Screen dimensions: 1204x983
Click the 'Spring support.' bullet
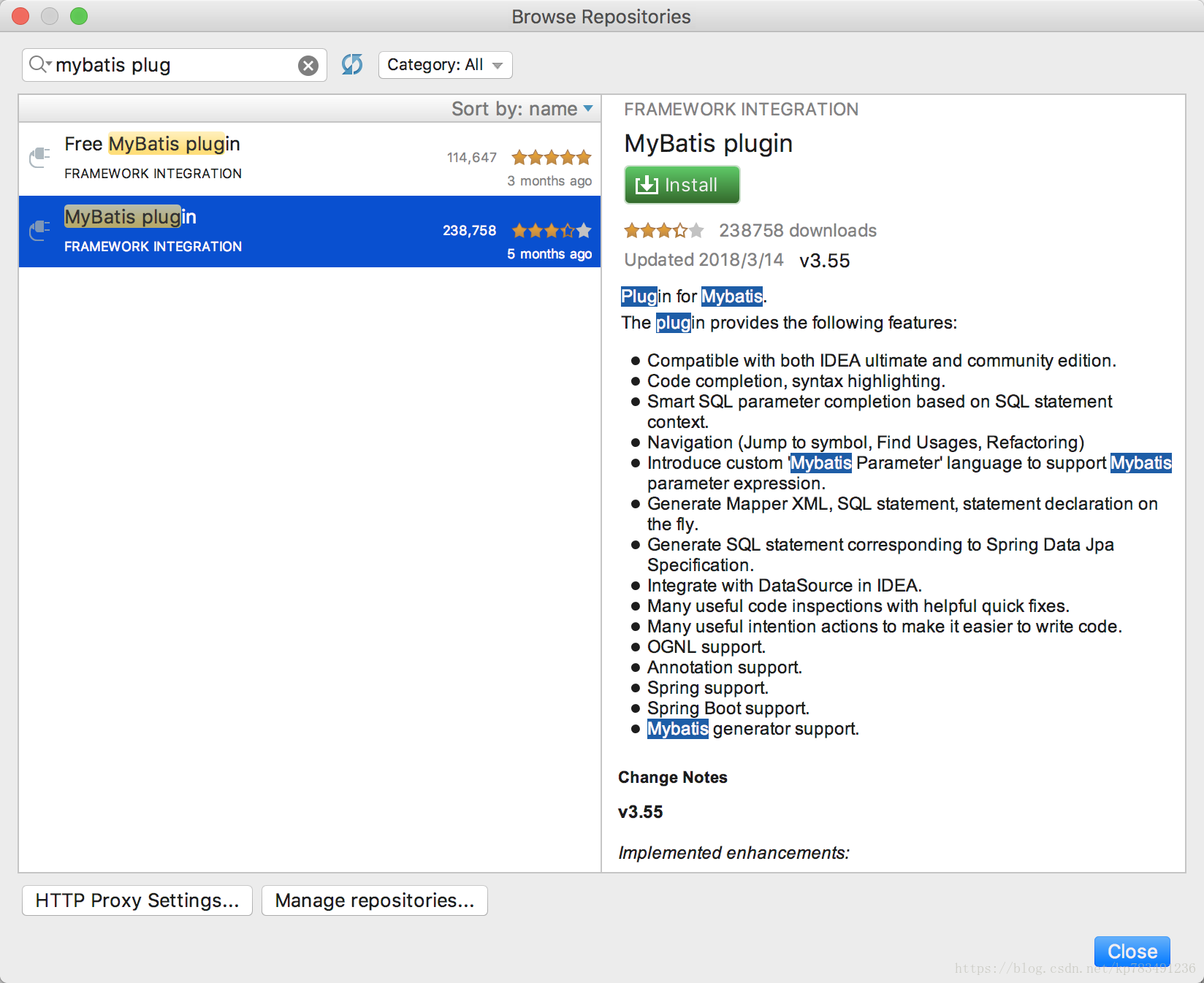707,688
